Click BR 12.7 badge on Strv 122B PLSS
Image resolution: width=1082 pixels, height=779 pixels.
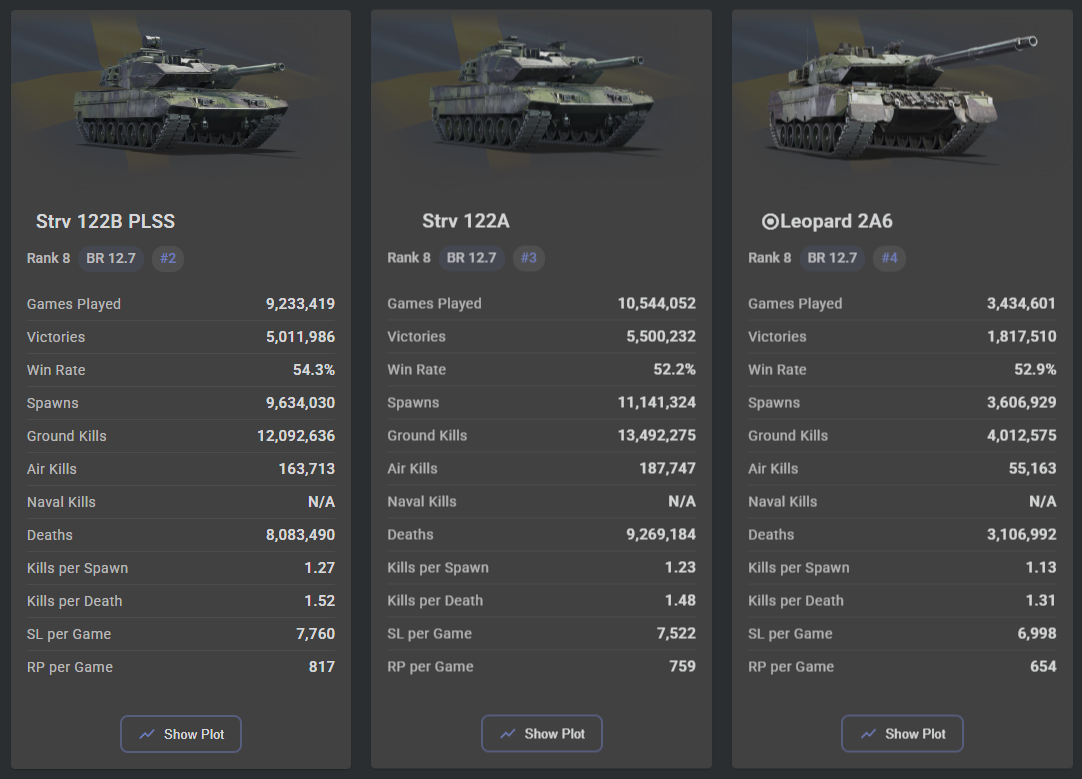pos(111,258)
